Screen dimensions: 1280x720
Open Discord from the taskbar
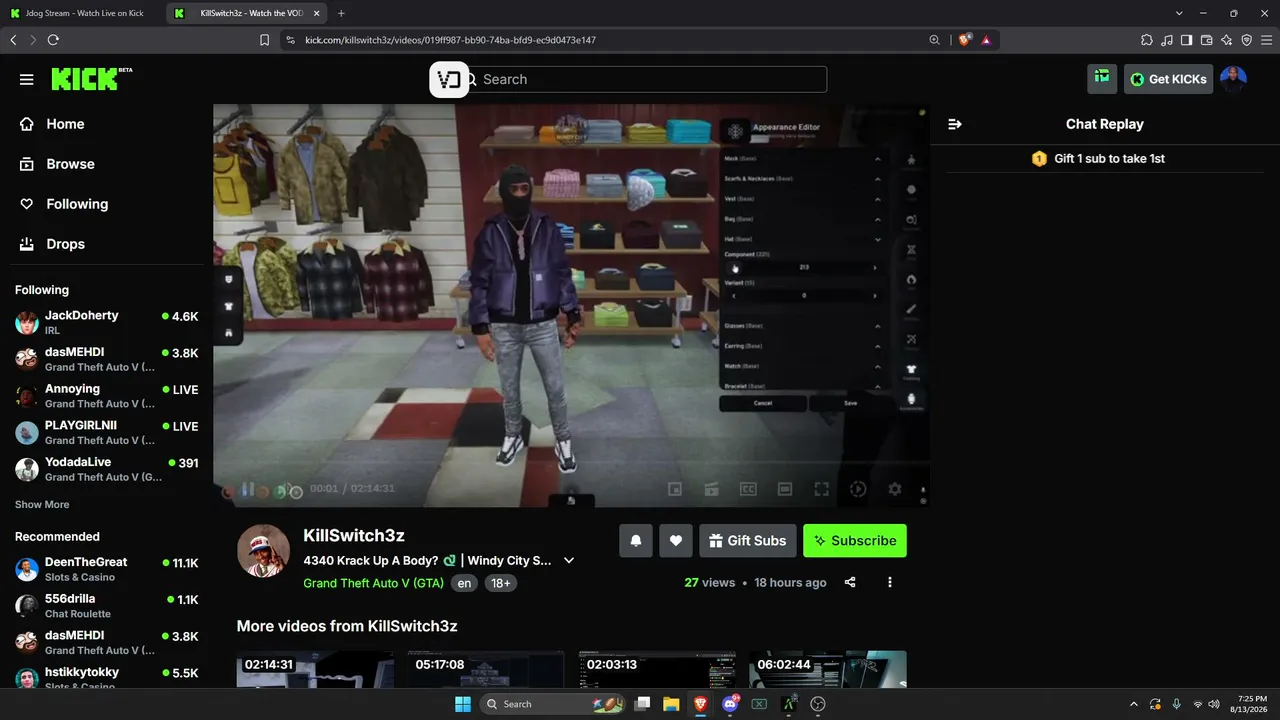coord(731,704)
